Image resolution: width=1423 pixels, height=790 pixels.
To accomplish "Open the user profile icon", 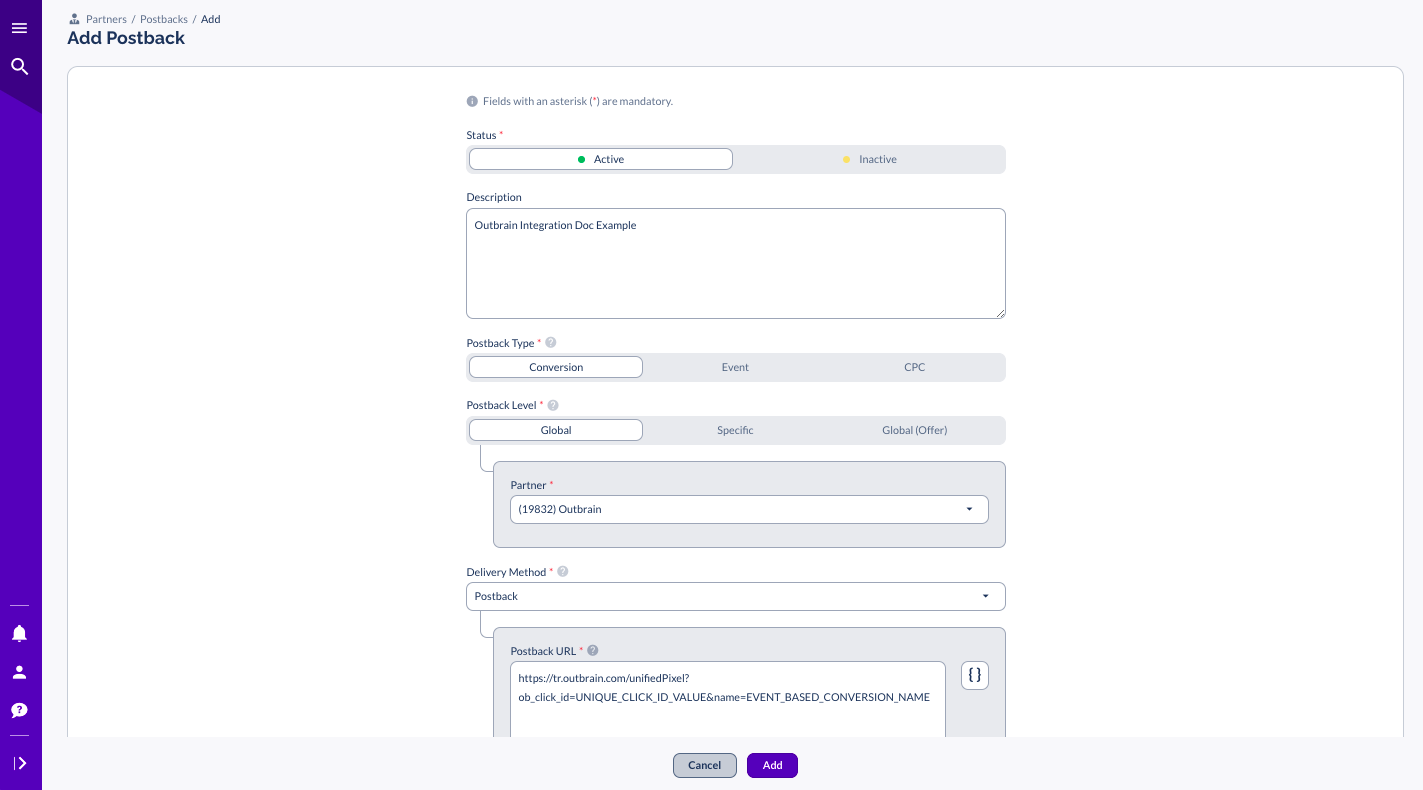I will (x=19, y=672).
